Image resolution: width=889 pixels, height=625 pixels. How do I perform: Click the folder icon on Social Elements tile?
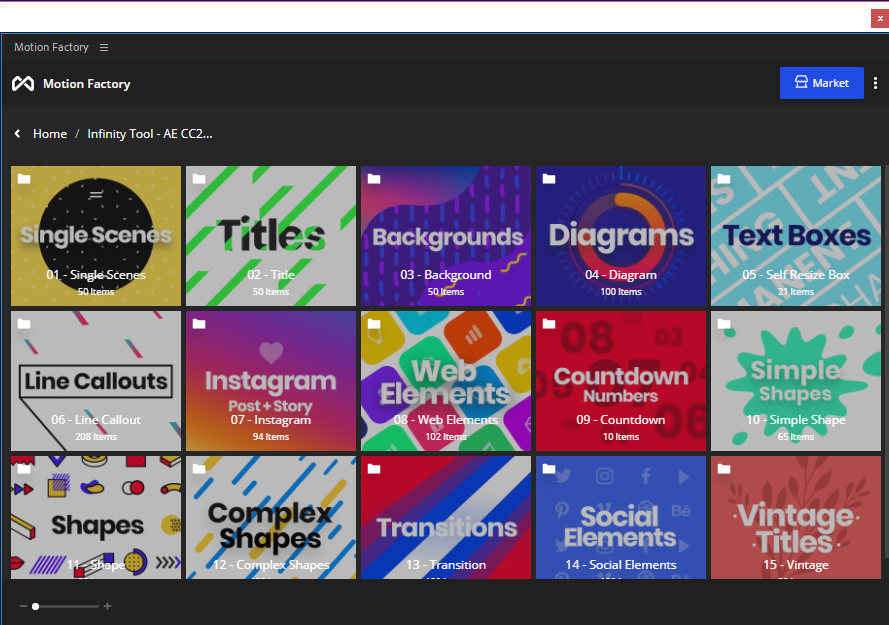tap(549, 469)
